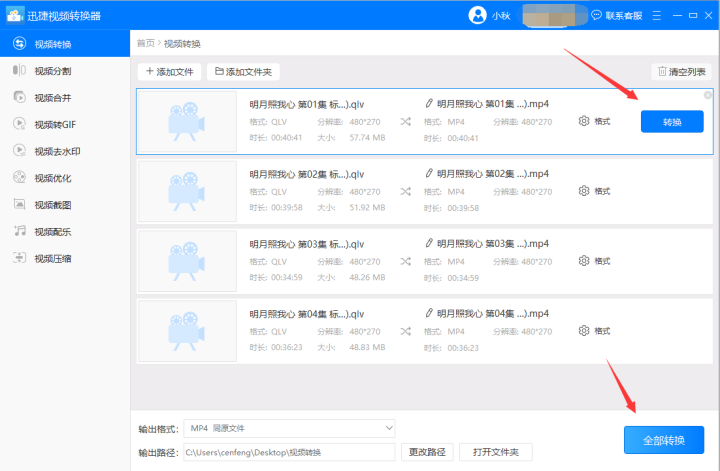
Task: Click the 更改路径 button
Action: pos(427,452)
